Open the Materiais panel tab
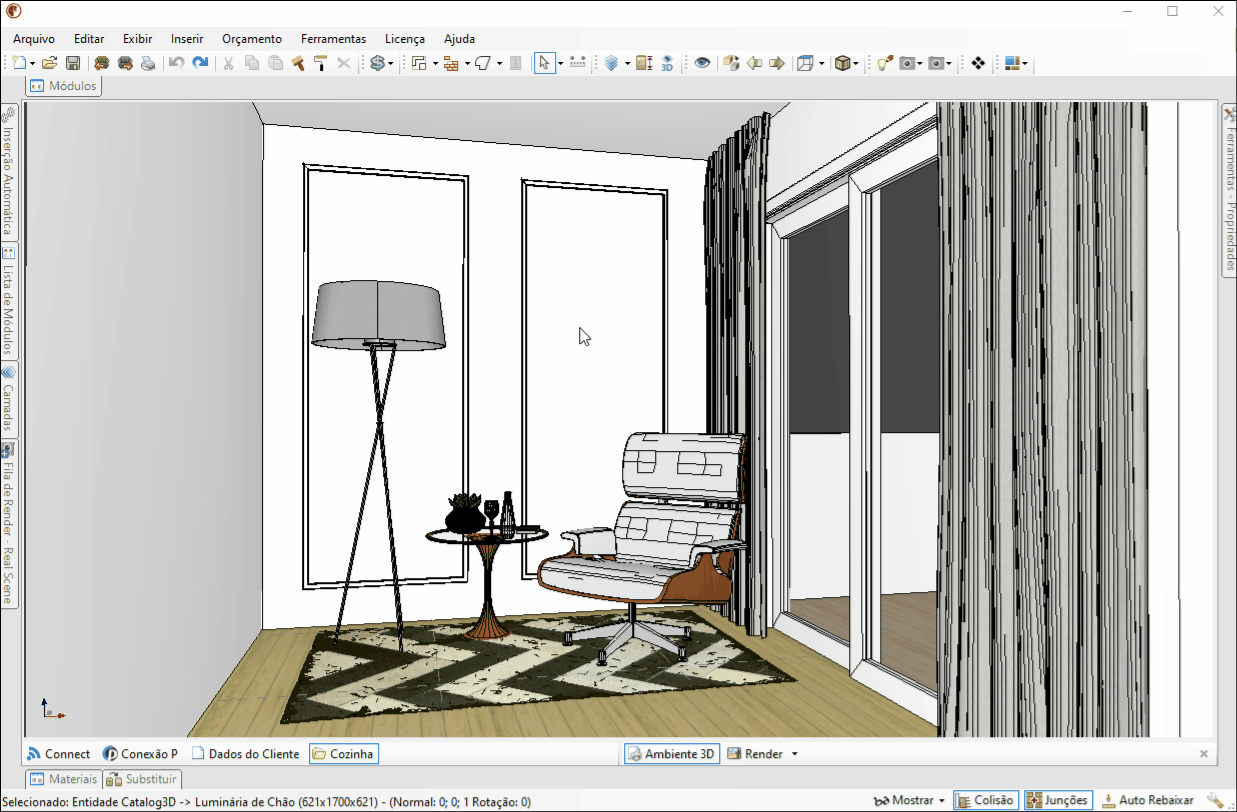The image size is (1237, 812). [64, 779]
